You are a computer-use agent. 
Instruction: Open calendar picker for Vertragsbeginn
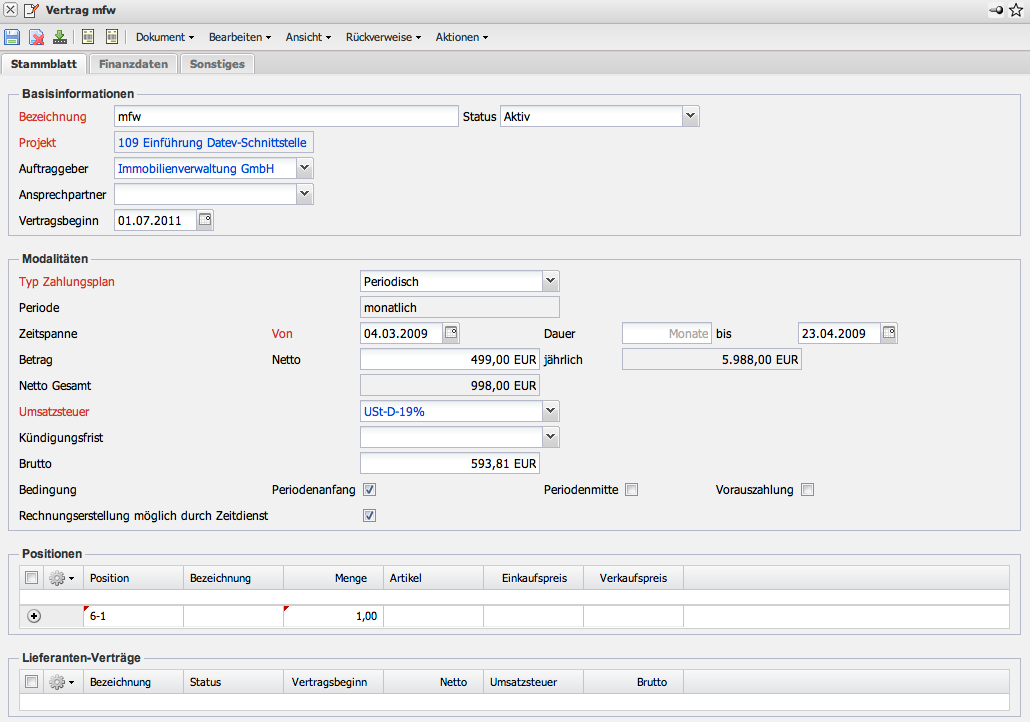205,220
